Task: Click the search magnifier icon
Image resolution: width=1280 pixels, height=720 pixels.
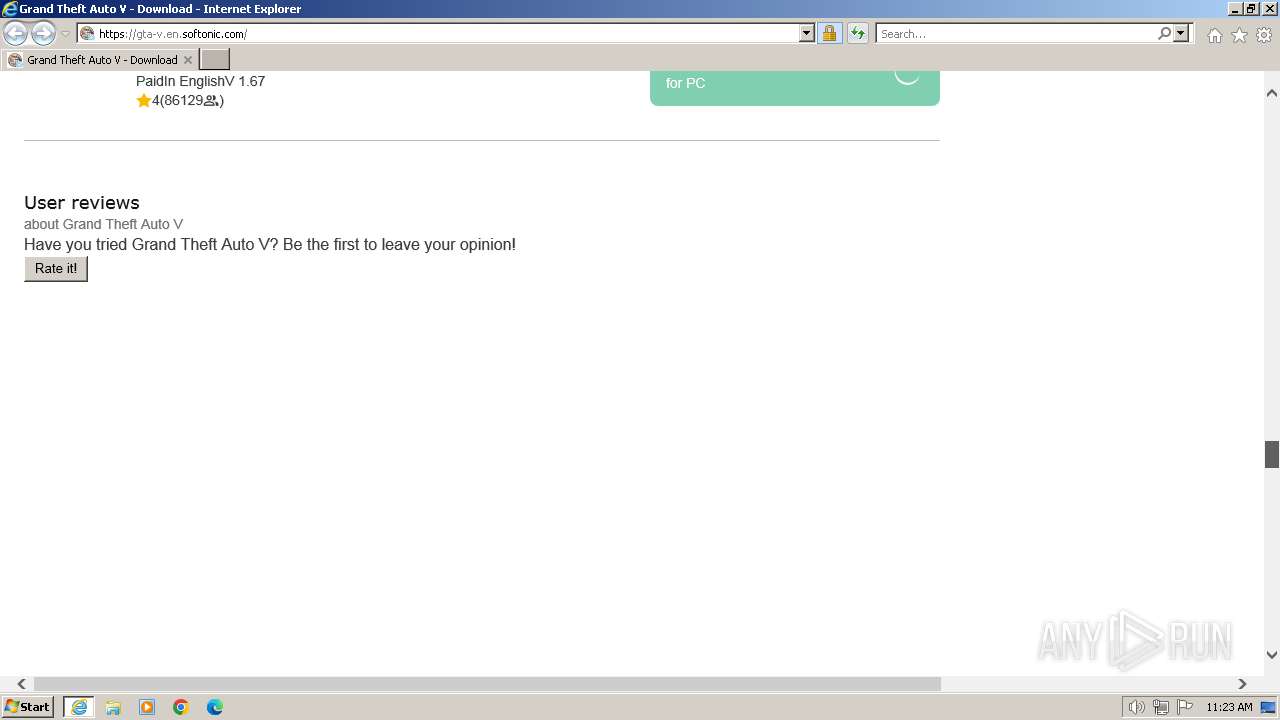Action: click(x=1164, y=34)
